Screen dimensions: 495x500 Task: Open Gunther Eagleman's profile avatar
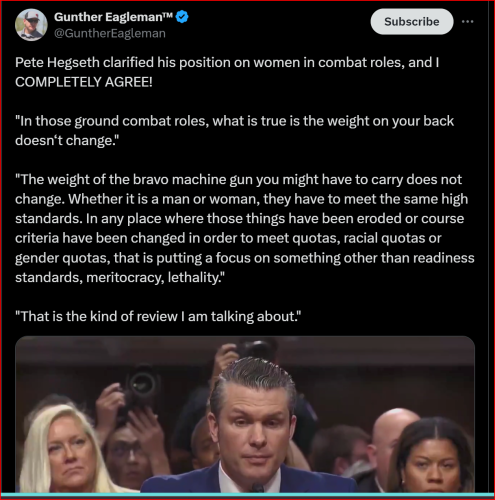pos(31,25)
